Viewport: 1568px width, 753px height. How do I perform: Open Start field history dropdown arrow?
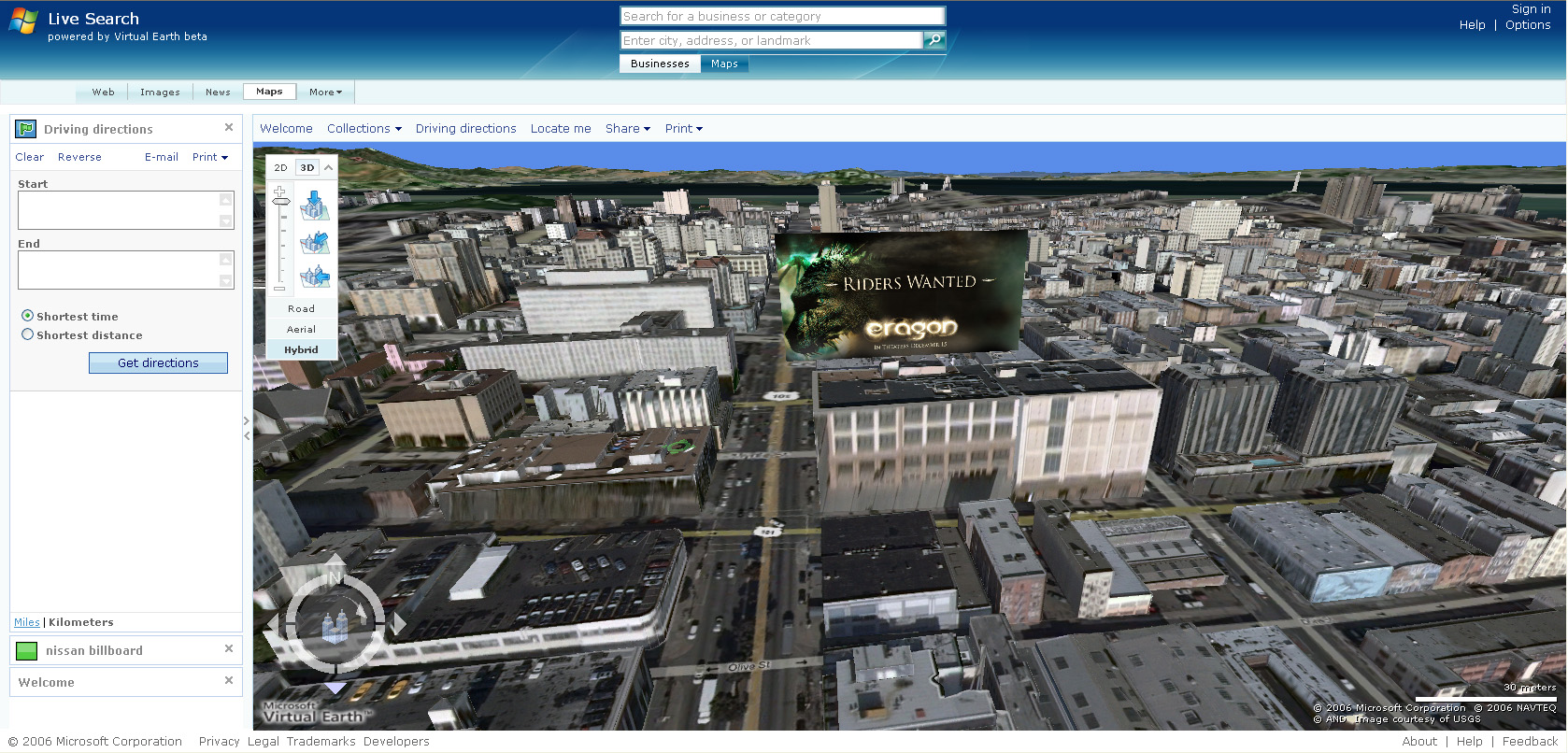pos(225,221)
